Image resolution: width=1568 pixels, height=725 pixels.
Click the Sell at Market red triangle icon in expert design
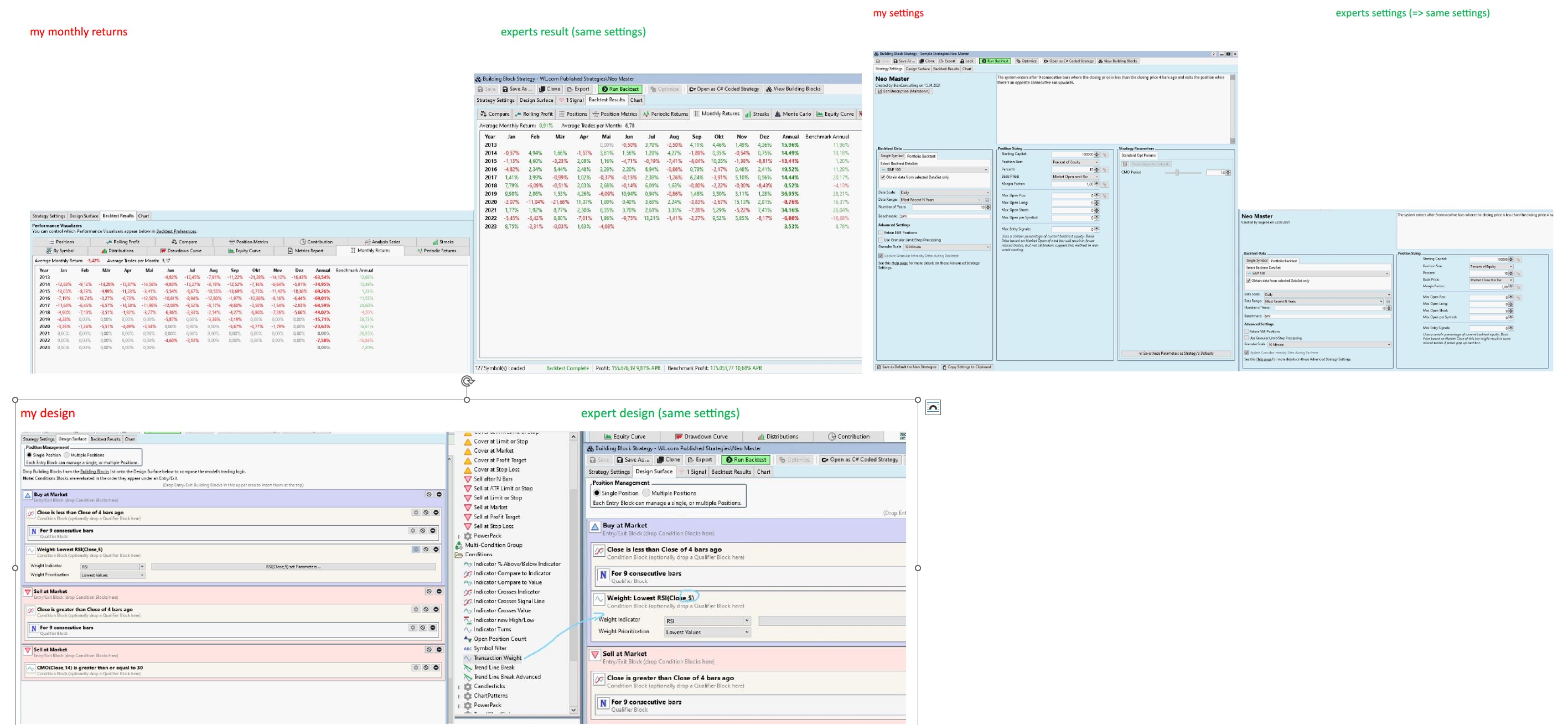[x=594, y=655]
